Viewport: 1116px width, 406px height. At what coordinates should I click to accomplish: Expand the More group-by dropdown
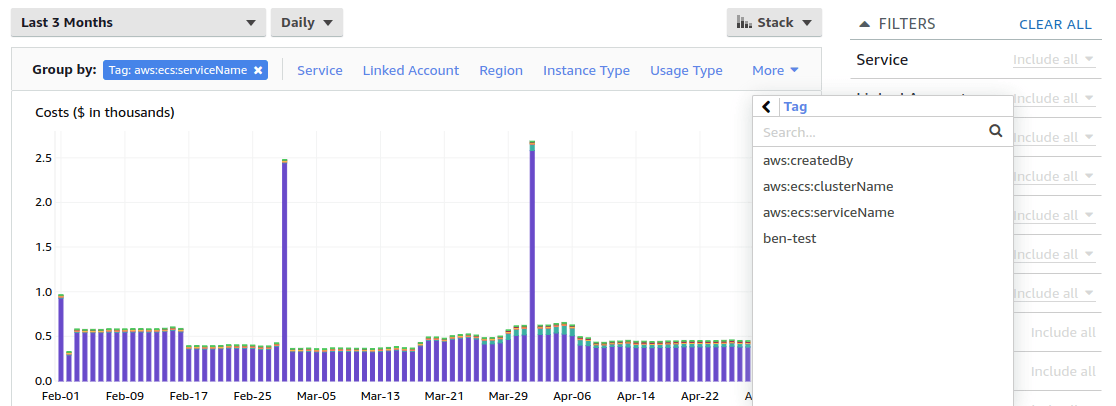point(776,71)
